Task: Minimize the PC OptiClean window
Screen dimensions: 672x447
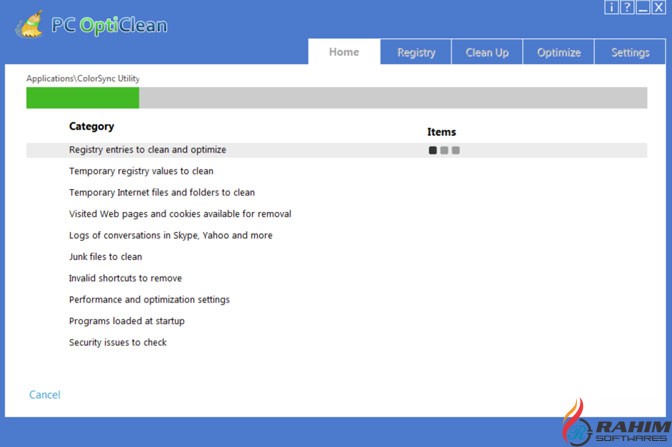Action: click(x=643, y=7)
